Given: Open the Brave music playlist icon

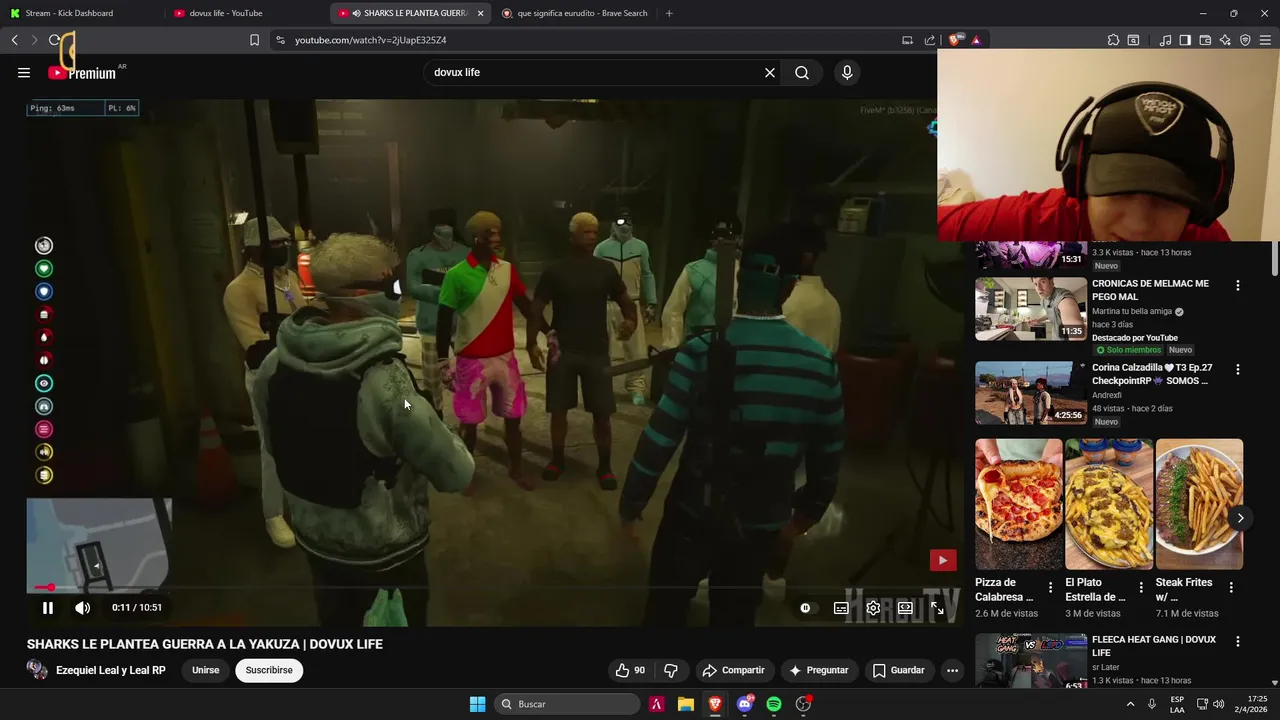Looking at the screenshot, I should click(x=1165, y=40).
